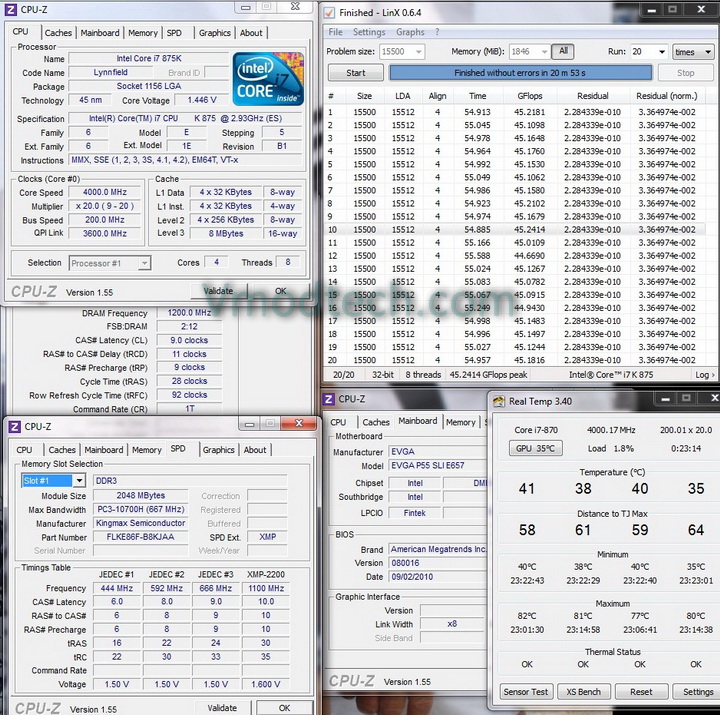Image resolution: width=720 pixels, height=715 pixels.
Task: Expand the Log panel in LinX status bar
Action: click(x=704, y=375)
